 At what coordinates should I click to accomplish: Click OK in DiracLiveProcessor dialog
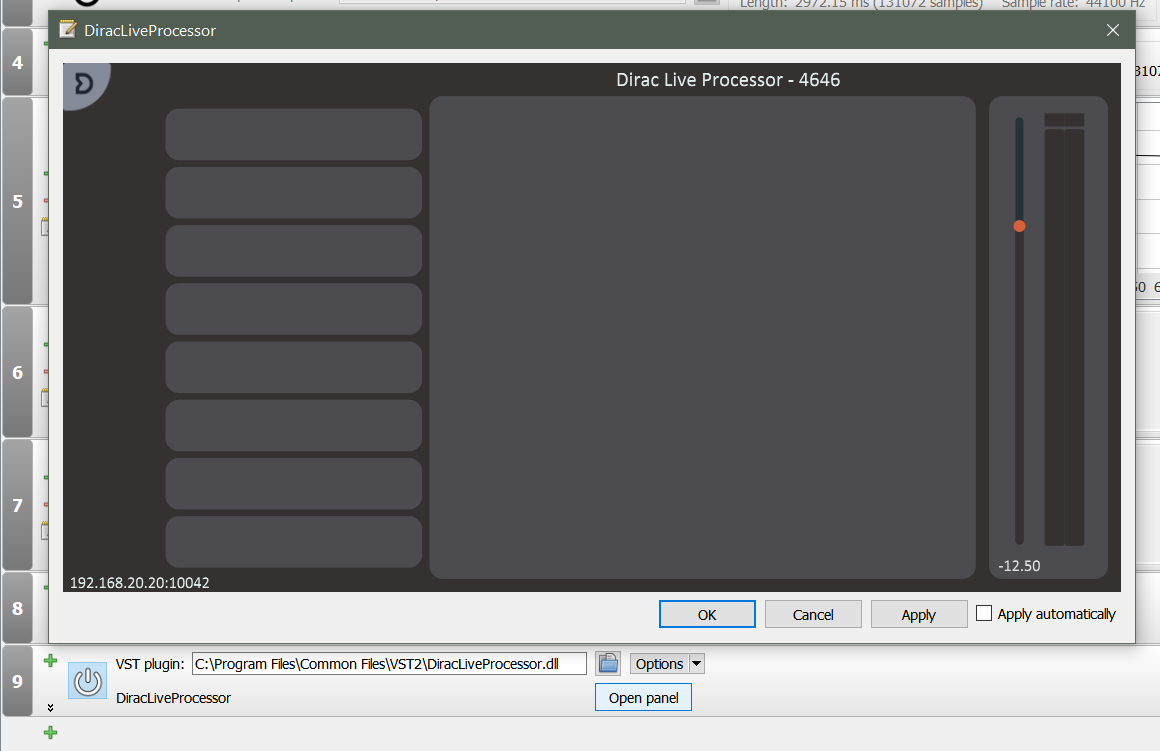point(707,614)
